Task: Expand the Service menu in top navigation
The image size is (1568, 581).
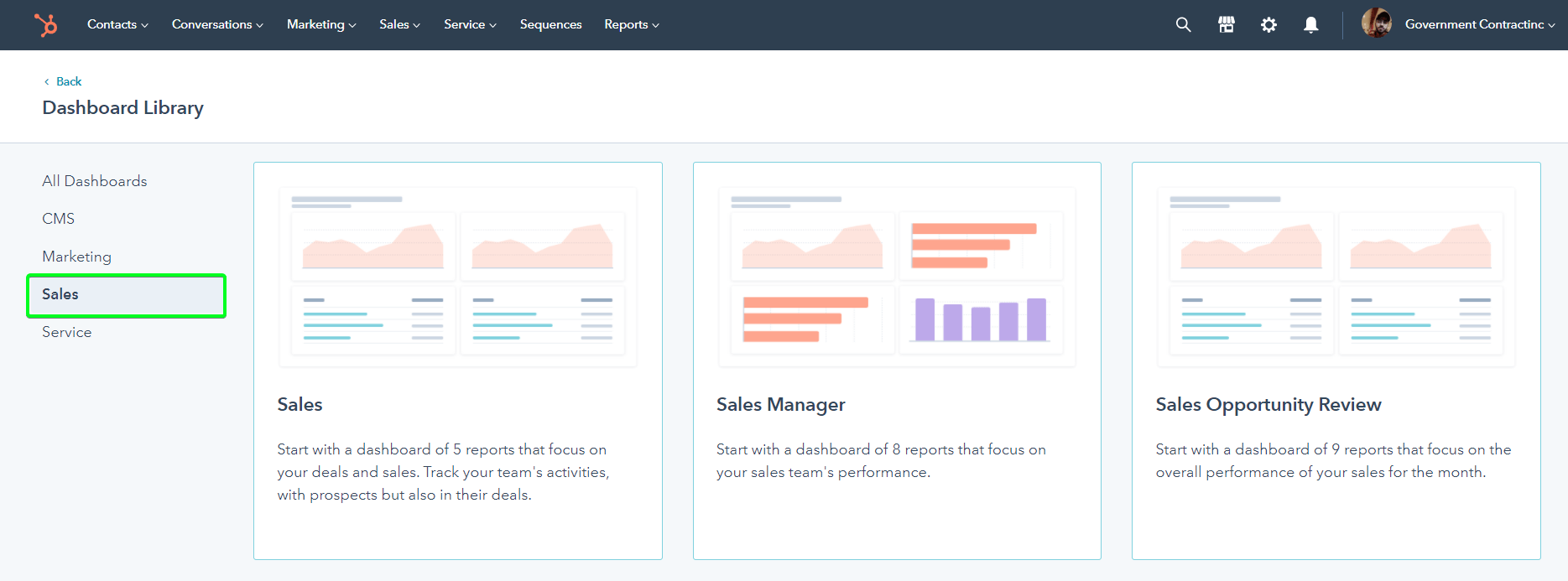Action: click(470, 25)
